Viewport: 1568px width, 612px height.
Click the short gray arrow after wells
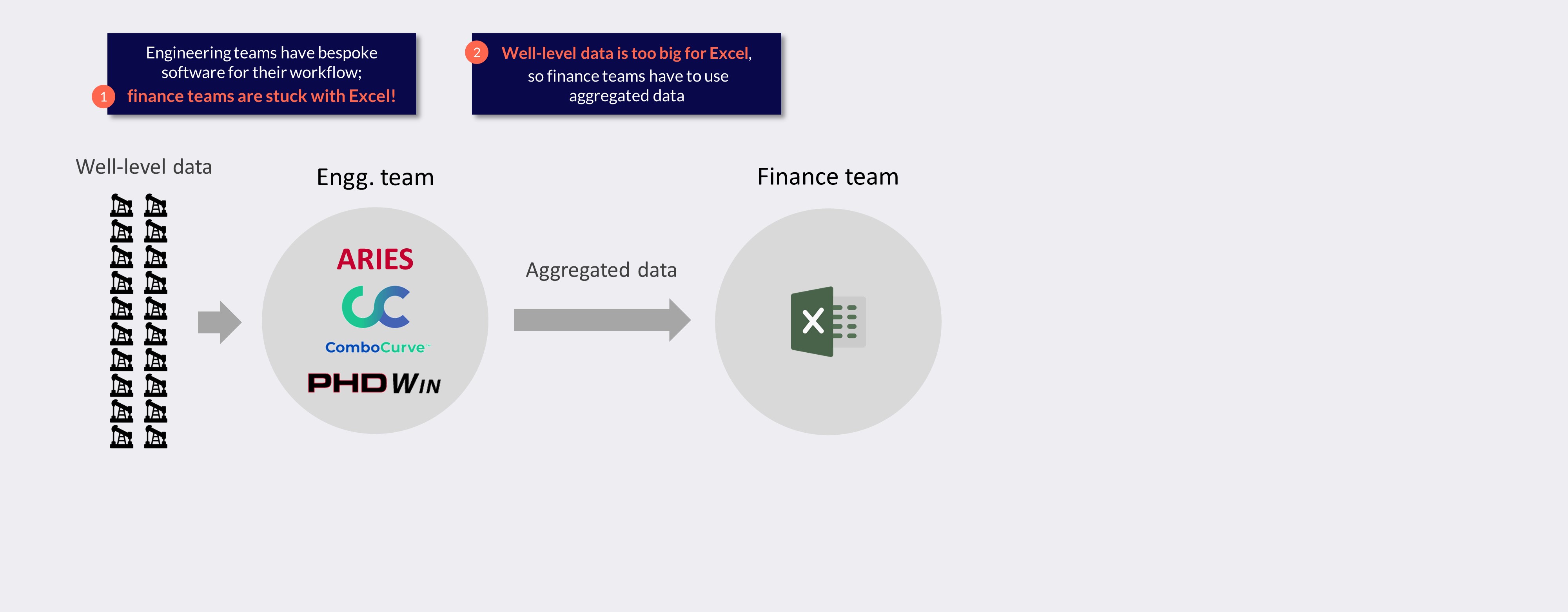click(x=219, y=322)
